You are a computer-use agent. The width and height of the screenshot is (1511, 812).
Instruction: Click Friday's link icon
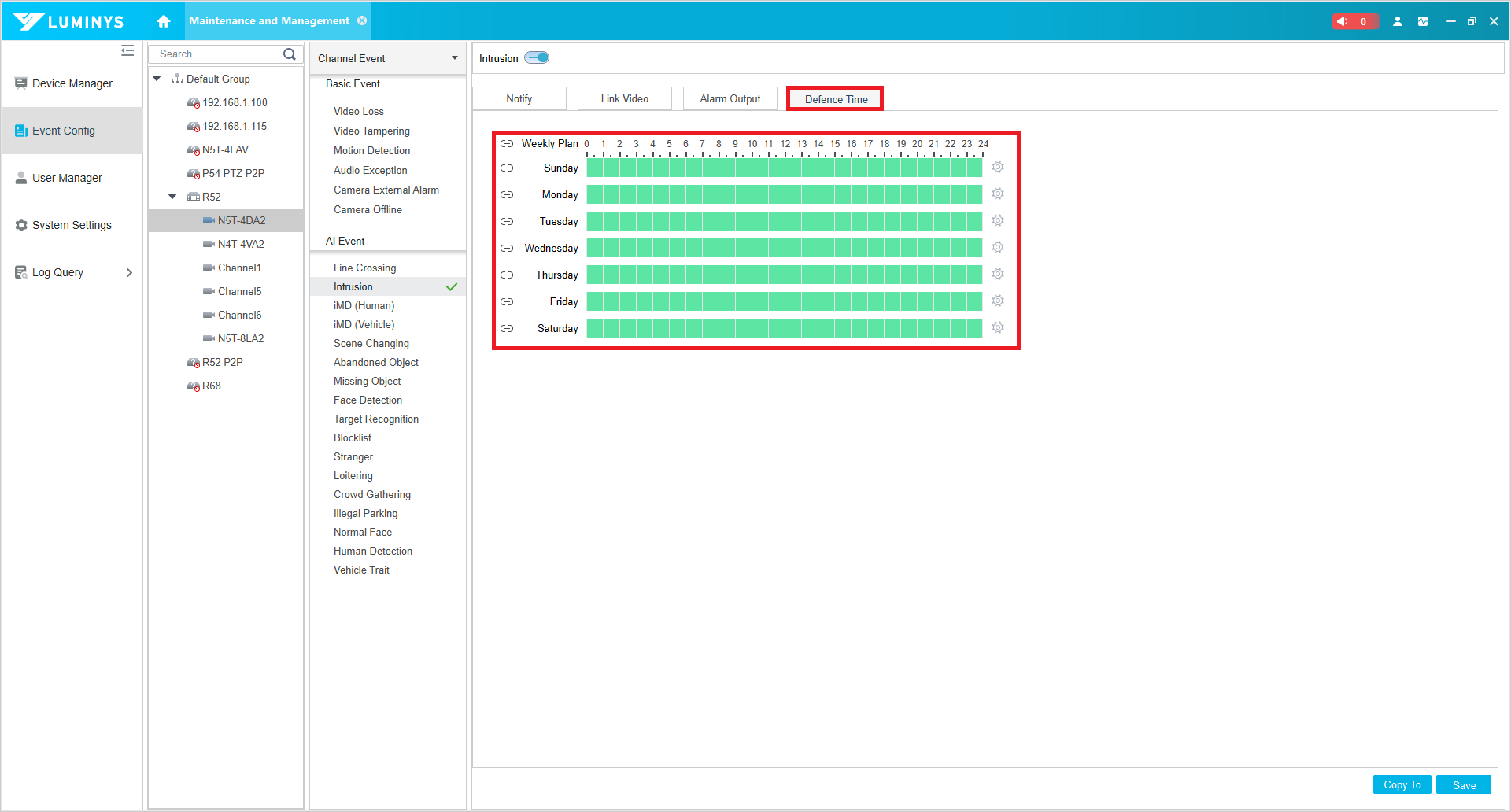[507, 301]
